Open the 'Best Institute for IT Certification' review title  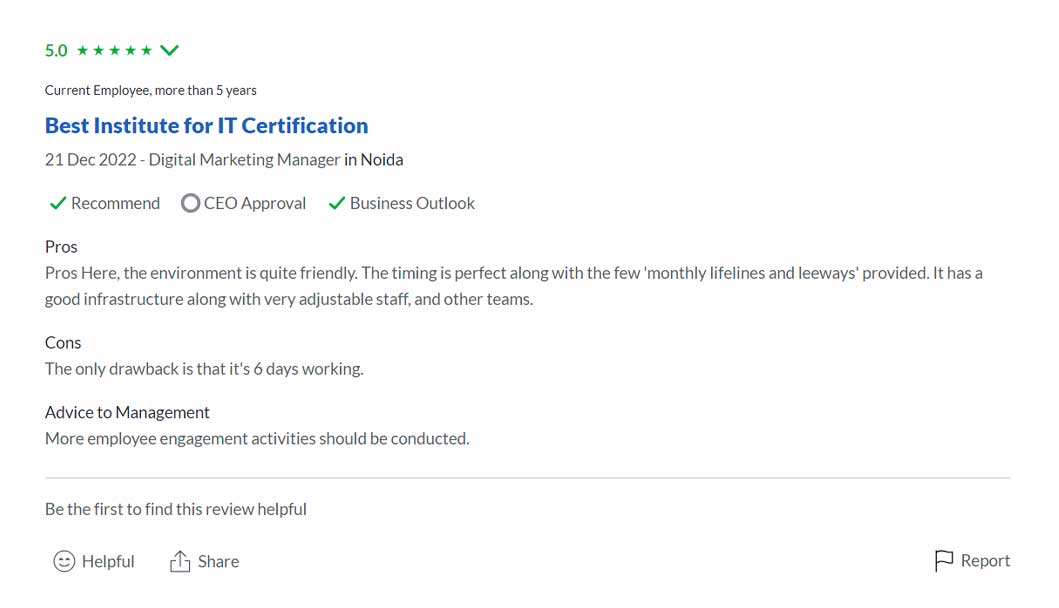[206, 126]
